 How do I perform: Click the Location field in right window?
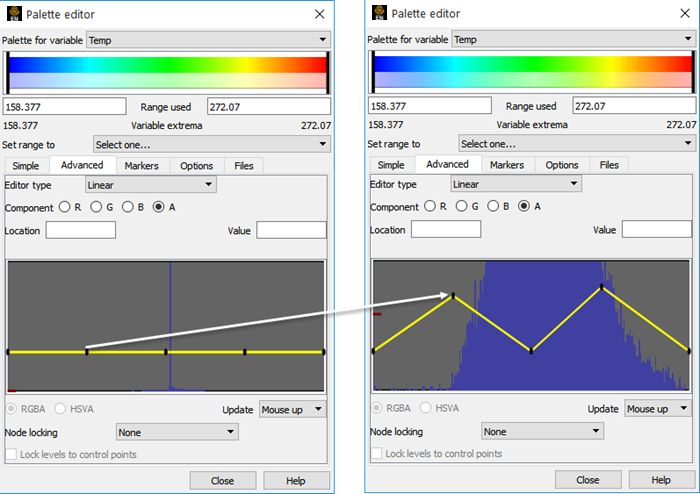[446, 229]
